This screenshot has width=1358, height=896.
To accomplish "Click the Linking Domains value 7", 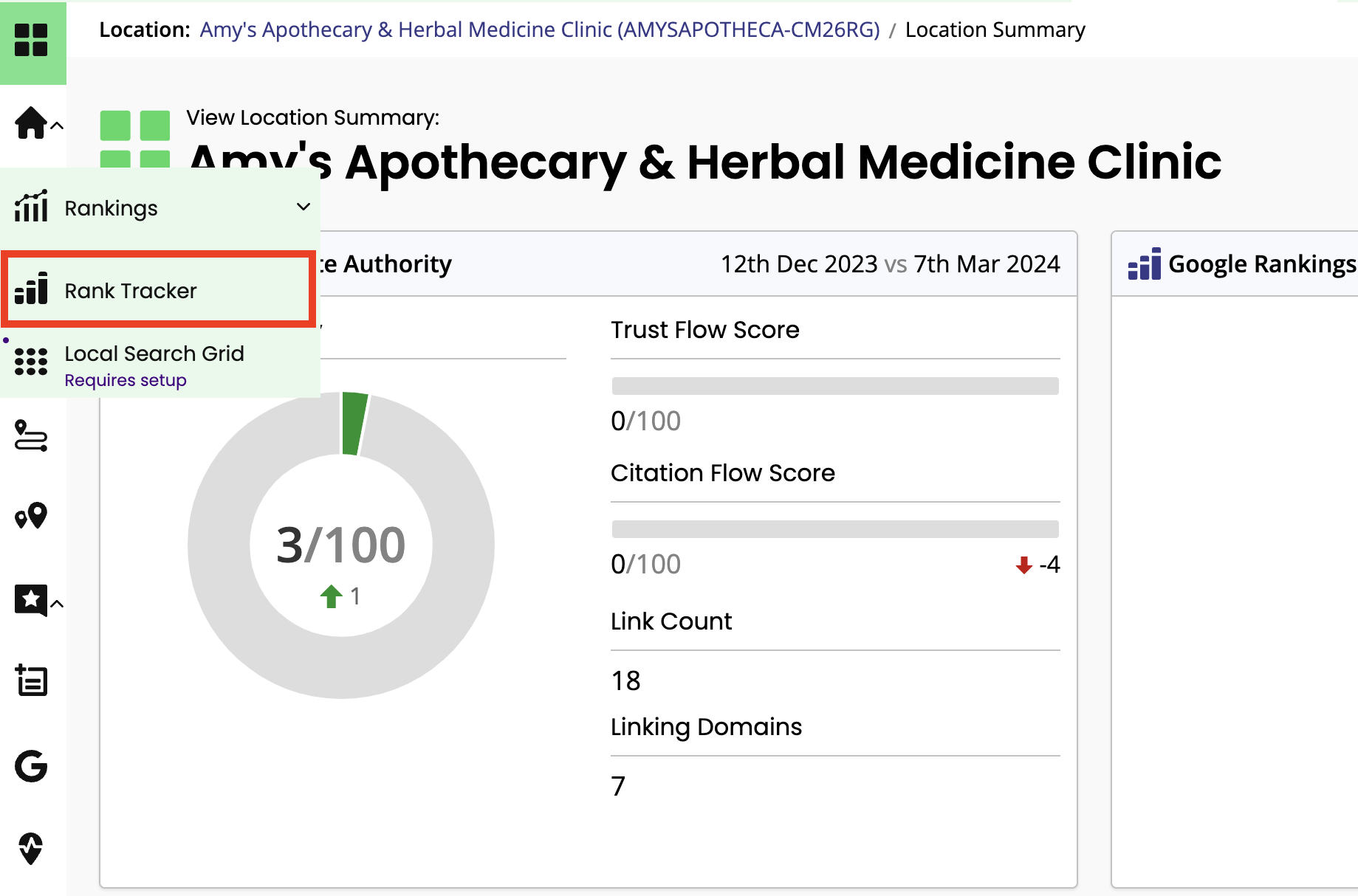I will click(618, 786).
